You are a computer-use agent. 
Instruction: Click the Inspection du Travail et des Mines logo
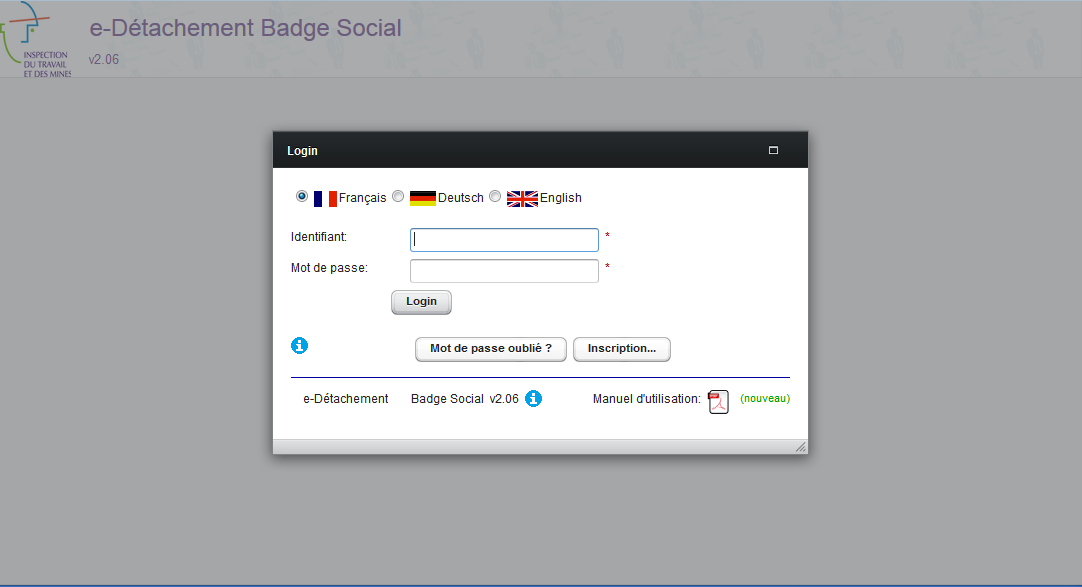(36, 39)
